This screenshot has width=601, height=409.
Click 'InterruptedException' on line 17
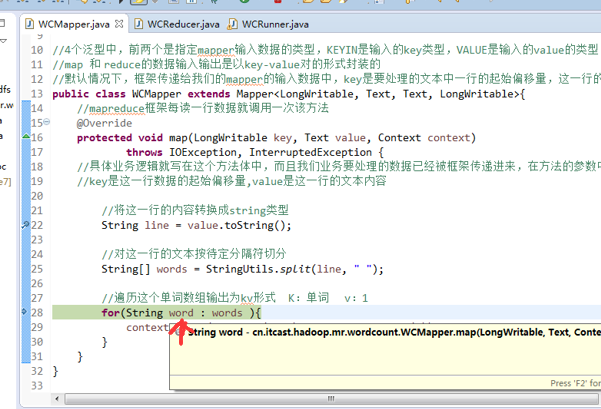click(x=310, y=152)
